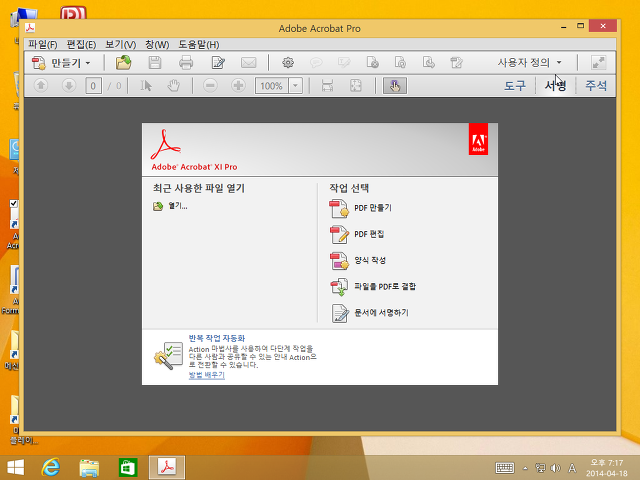Viewport: 640px width, 480px height.
Task: Click the volume speaker tray icon
Action: pyautogui.click(x=555, y=468)
